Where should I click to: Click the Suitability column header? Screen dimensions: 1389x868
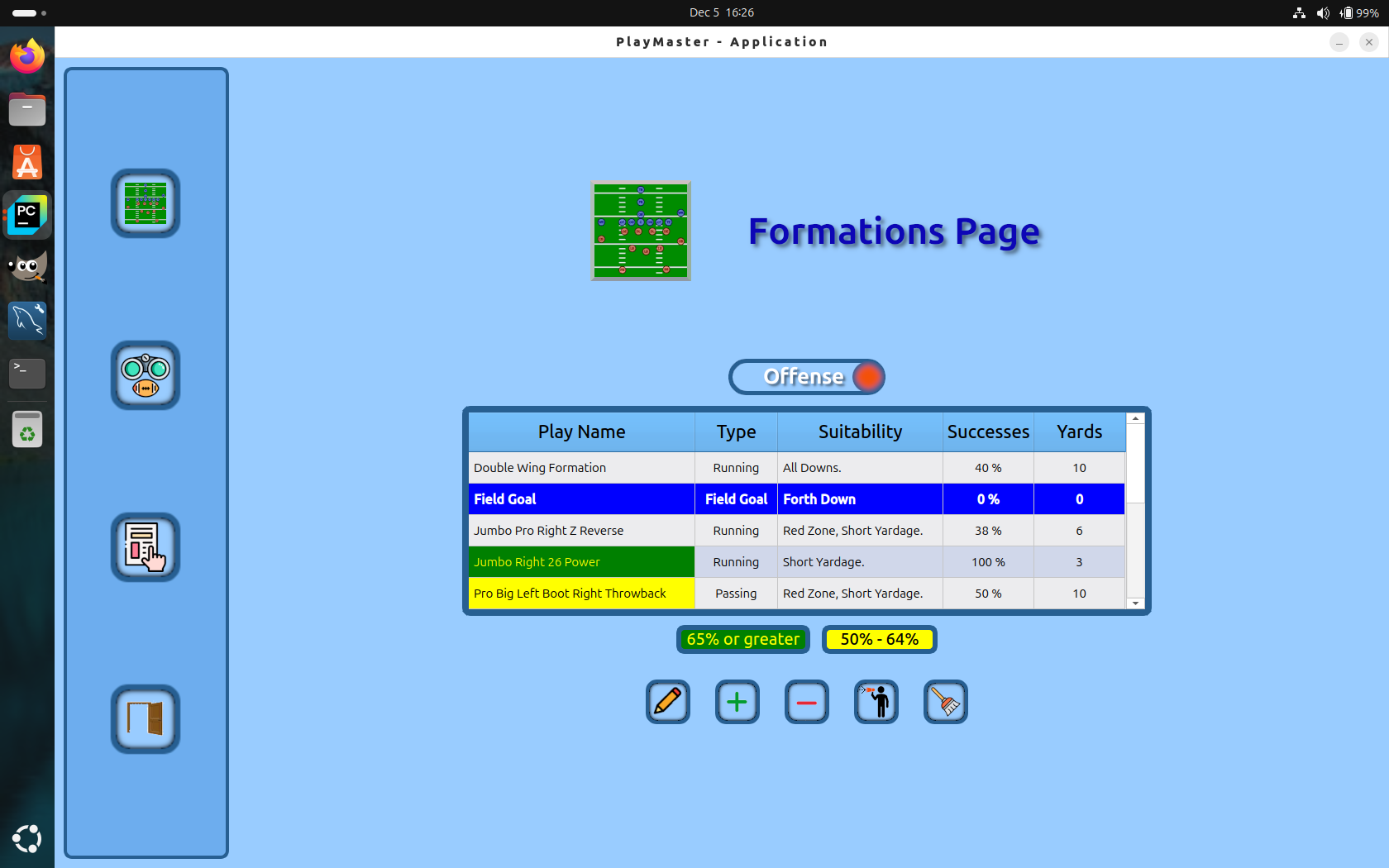[x=860, y=432]
